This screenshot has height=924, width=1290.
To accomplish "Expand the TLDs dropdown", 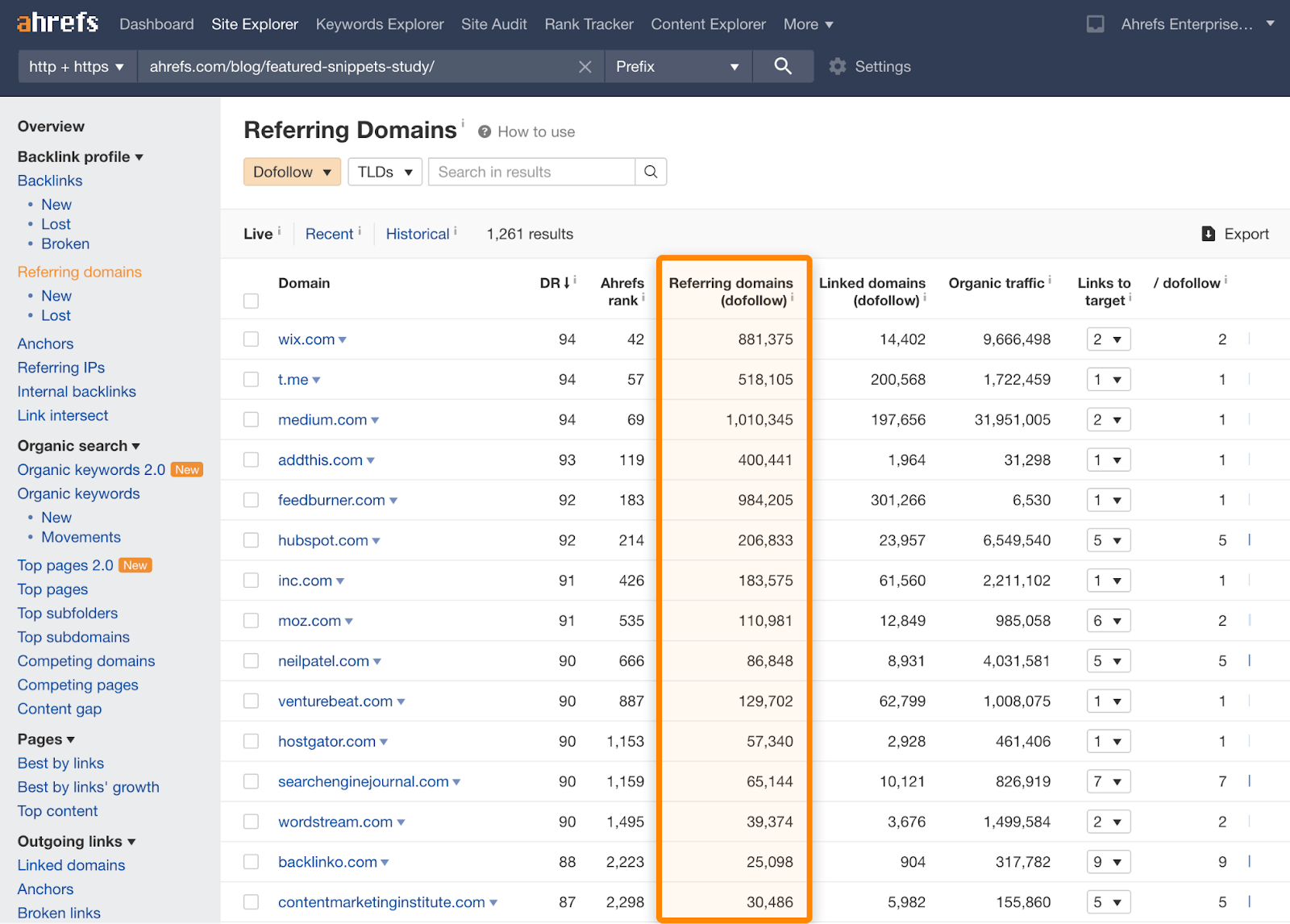I will pos(385,172).
